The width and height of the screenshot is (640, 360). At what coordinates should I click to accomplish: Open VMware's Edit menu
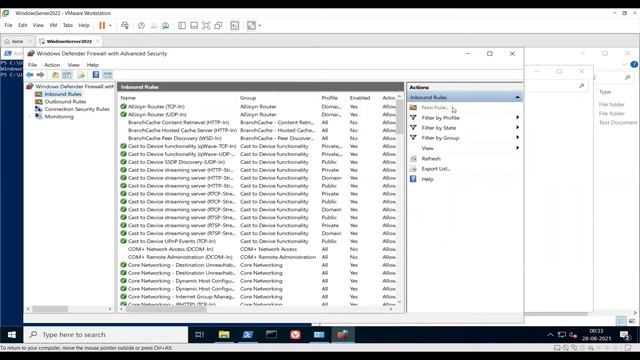click(x=22, y=25)
